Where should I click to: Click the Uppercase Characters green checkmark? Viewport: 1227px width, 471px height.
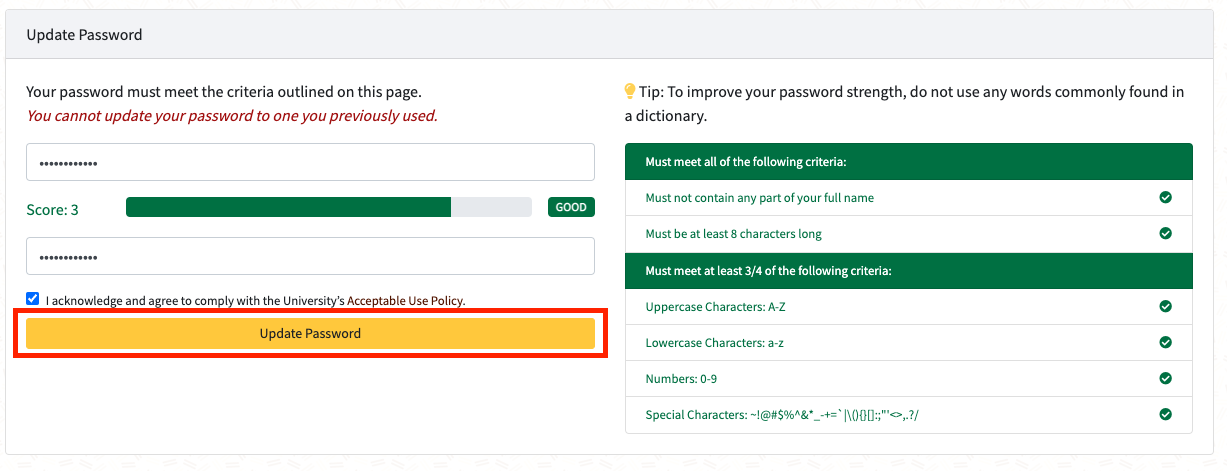point(1165,306)
